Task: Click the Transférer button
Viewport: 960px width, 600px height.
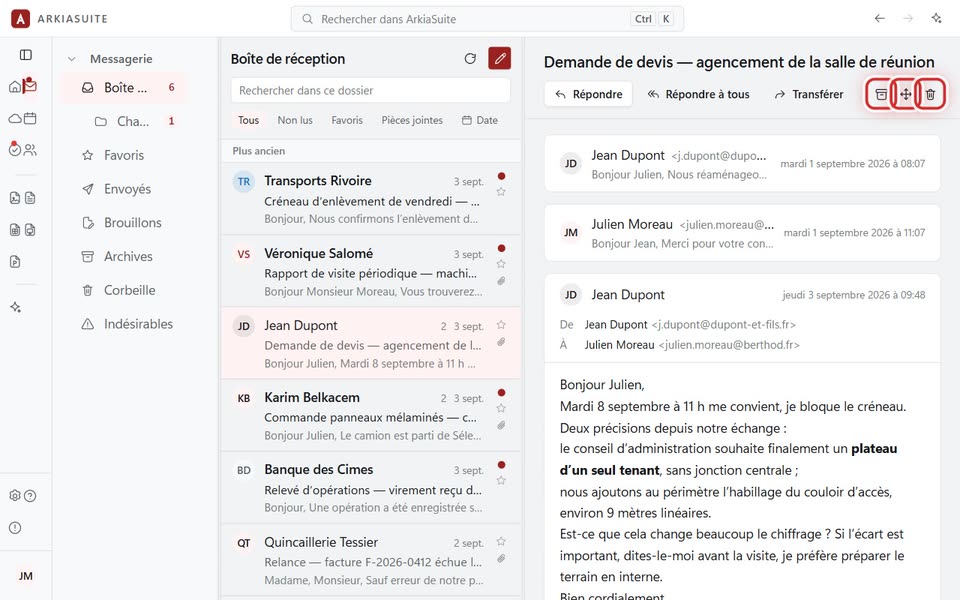Action: pyautogui.click(x=809, y=94)
